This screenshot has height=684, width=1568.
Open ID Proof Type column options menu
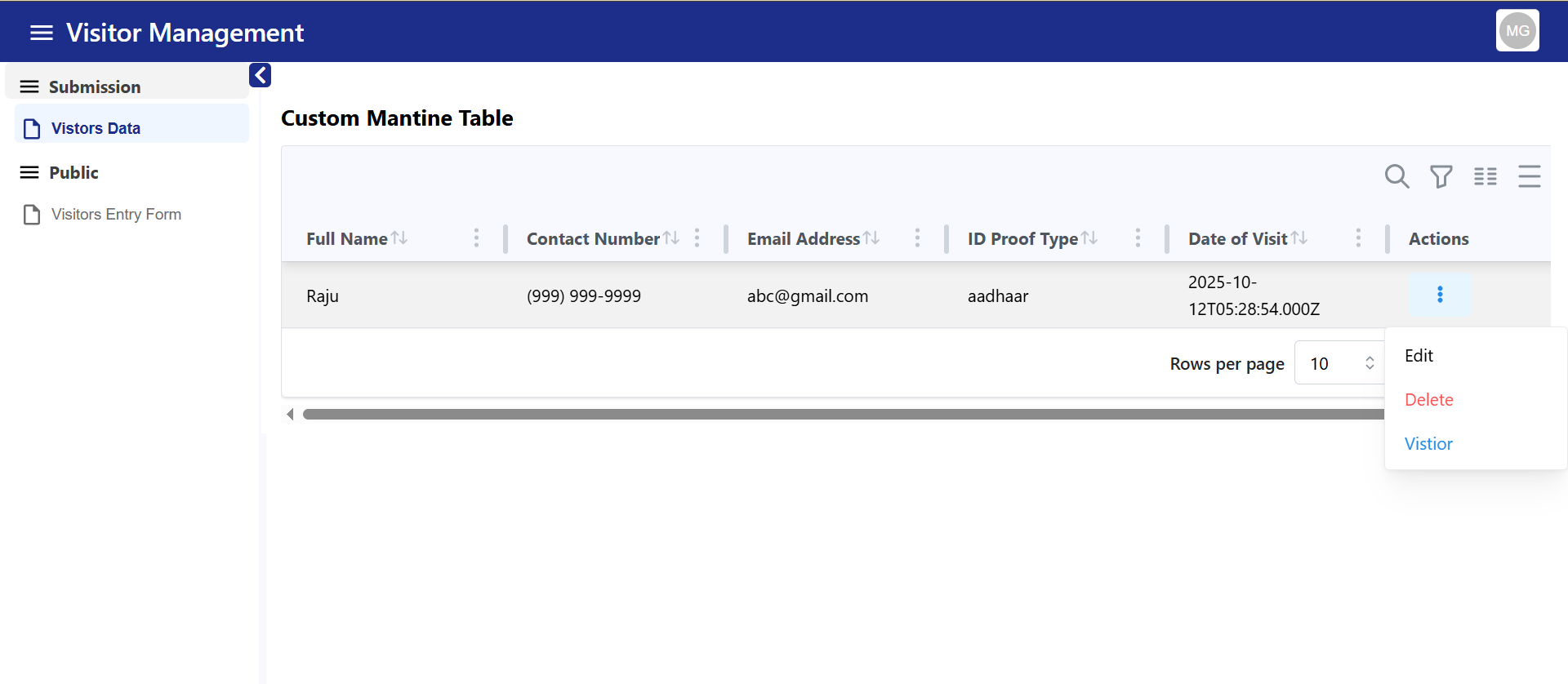(1138, 238)
